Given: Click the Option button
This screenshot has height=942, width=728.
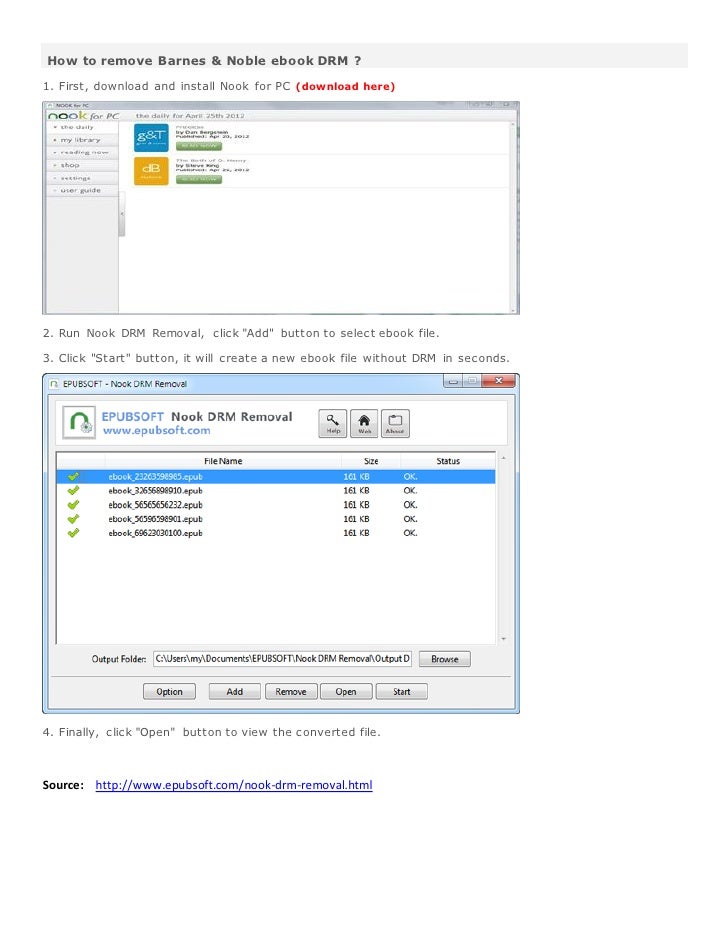Looking at the screenshot, I should 169,691.
